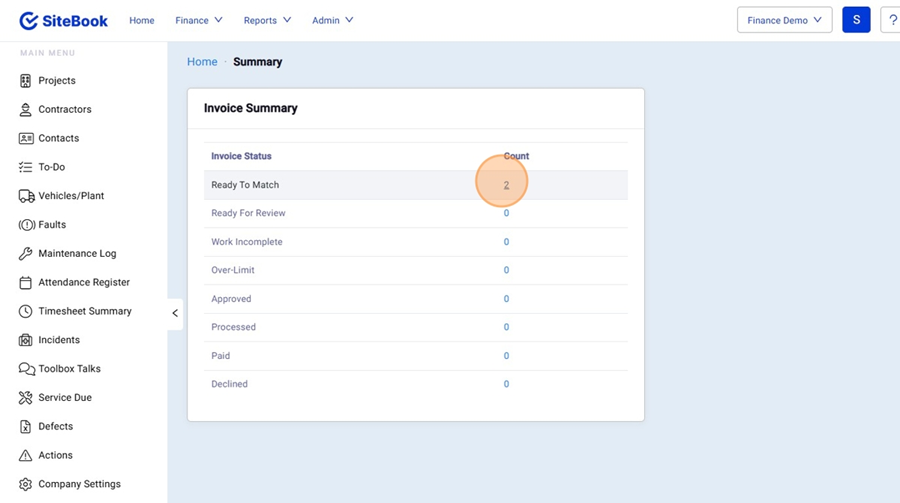Click the Incidents camera icon
This screenshot has width=900, height=503.
(26, 340)
